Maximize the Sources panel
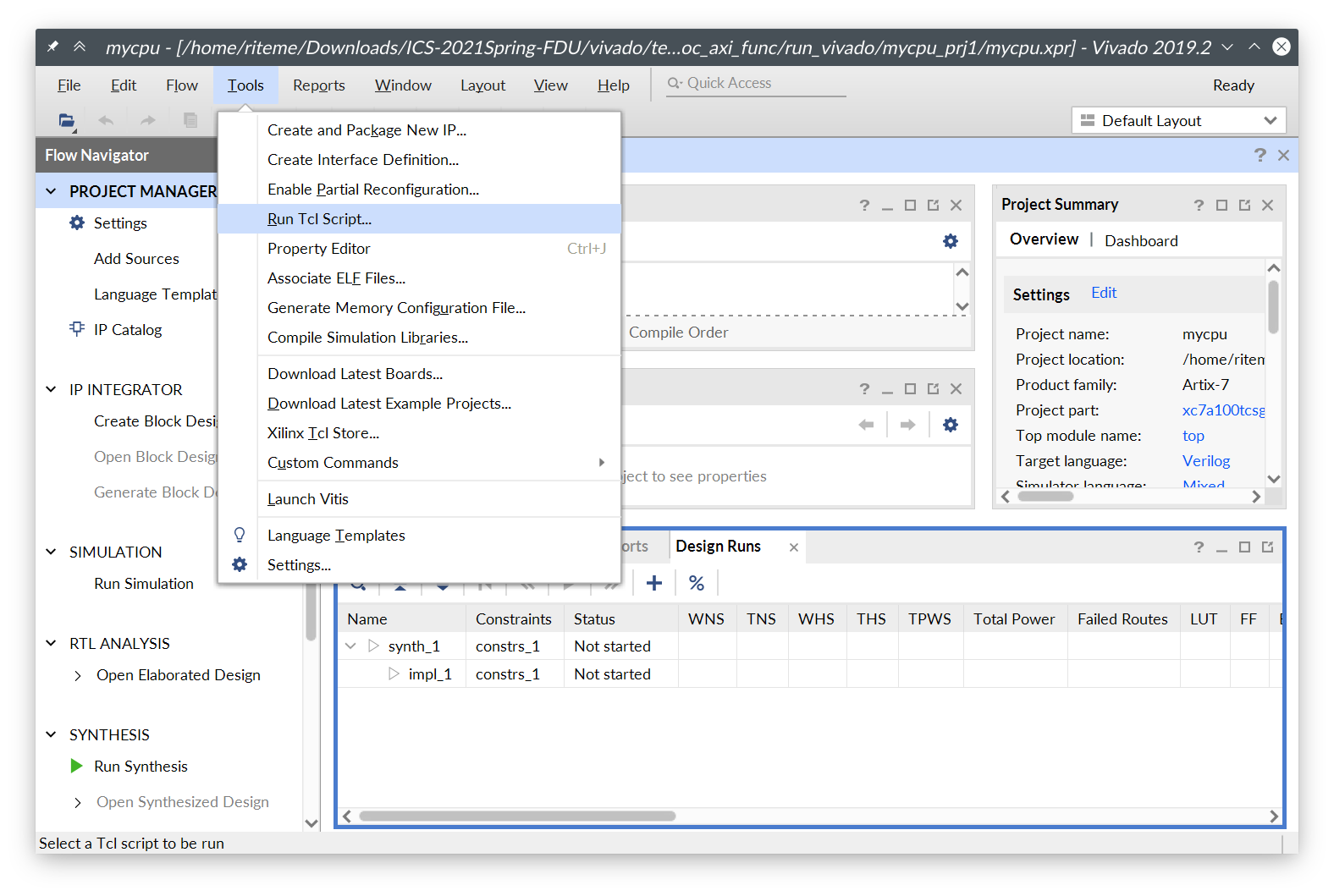The image size is (1334, 896). point(910,205)
